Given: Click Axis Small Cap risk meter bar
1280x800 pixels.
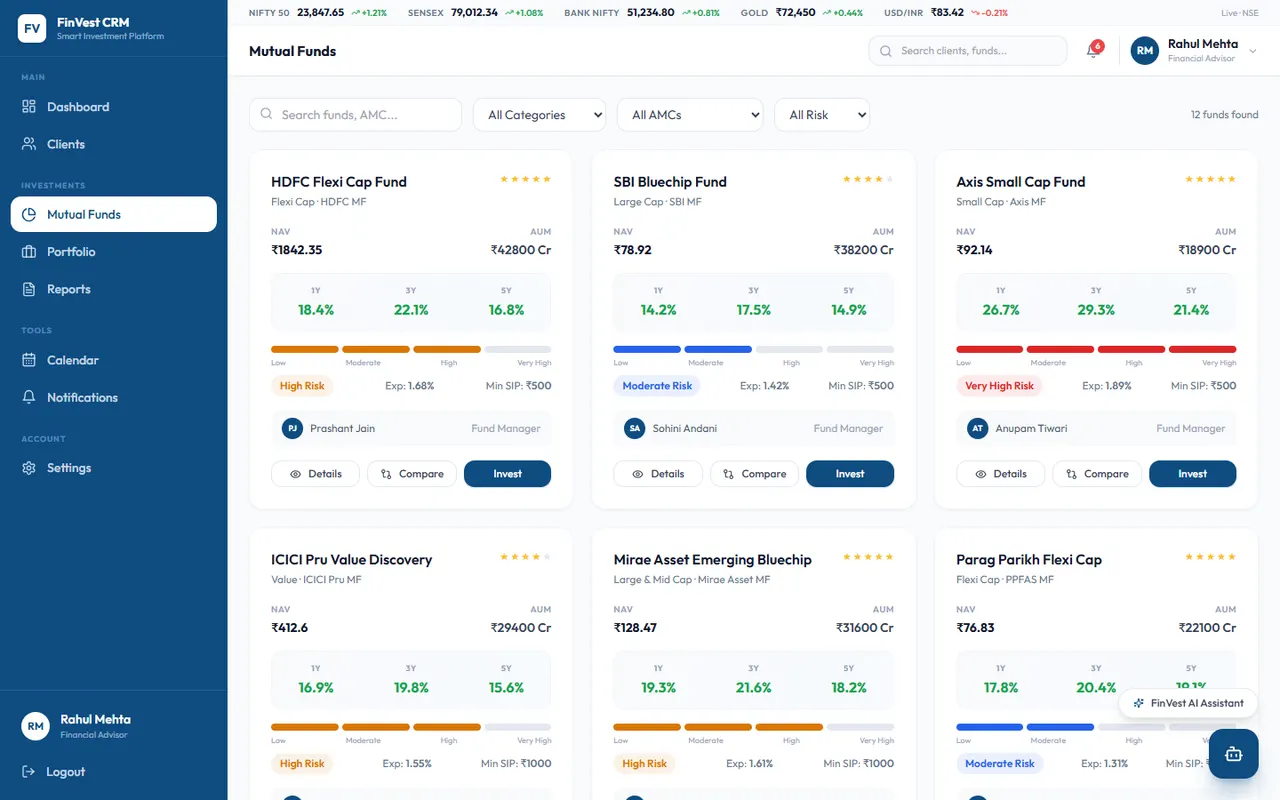Looking at the screenshot, I should (x=1096, y=349).
